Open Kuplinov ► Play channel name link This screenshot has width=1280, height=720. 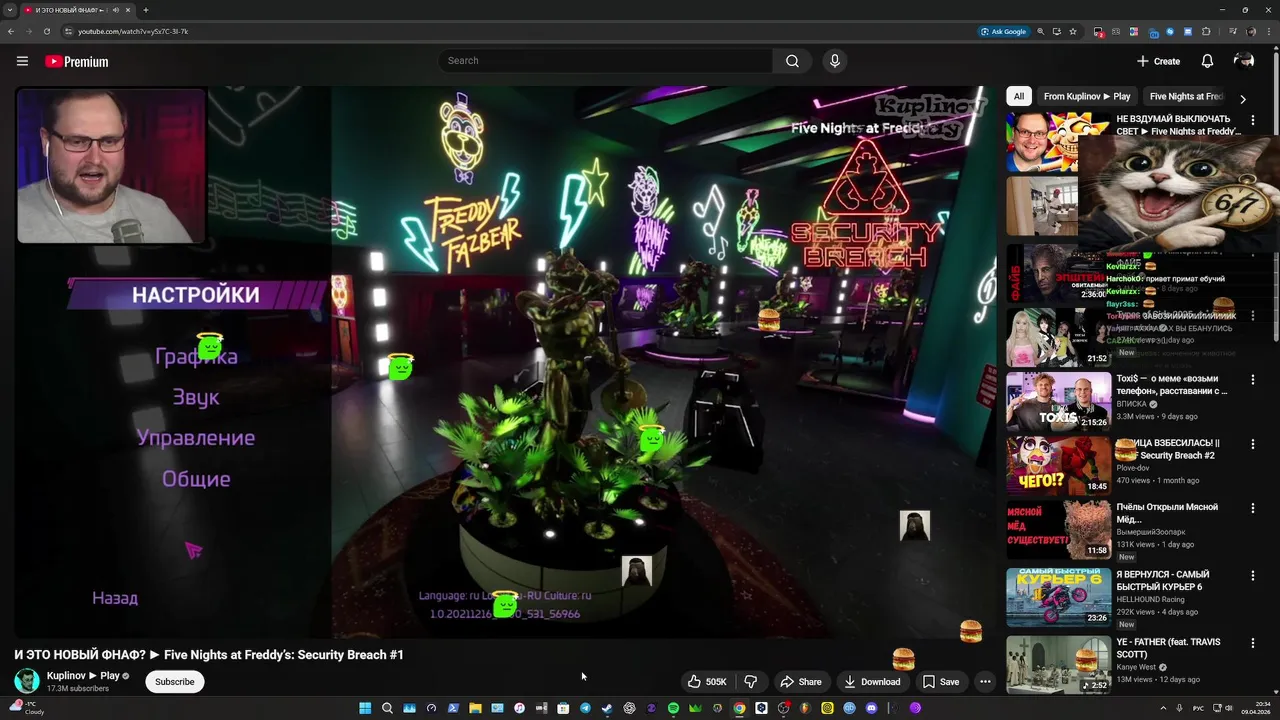coord(83,676)
